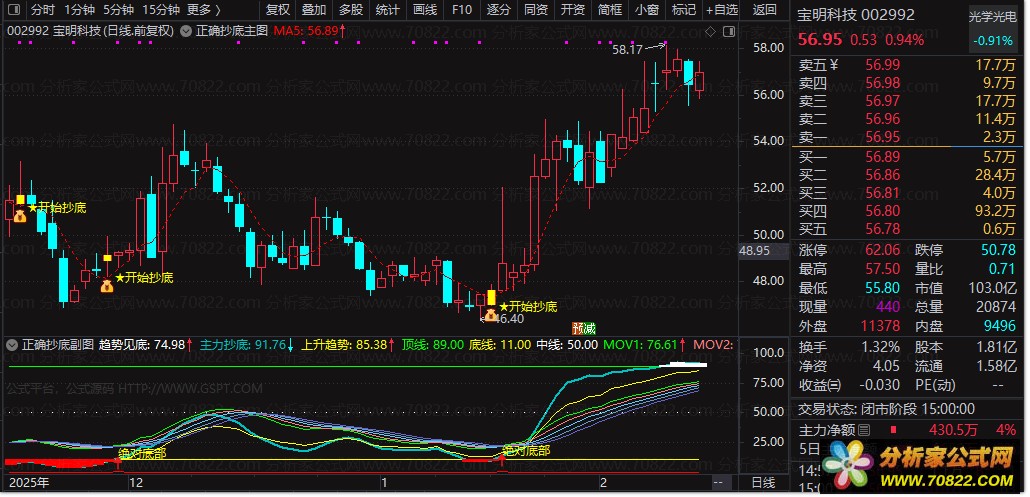Click the 返回 back button
This screenshot has height=497, width=1030.
pyautogui.click(x=764, y=10)
